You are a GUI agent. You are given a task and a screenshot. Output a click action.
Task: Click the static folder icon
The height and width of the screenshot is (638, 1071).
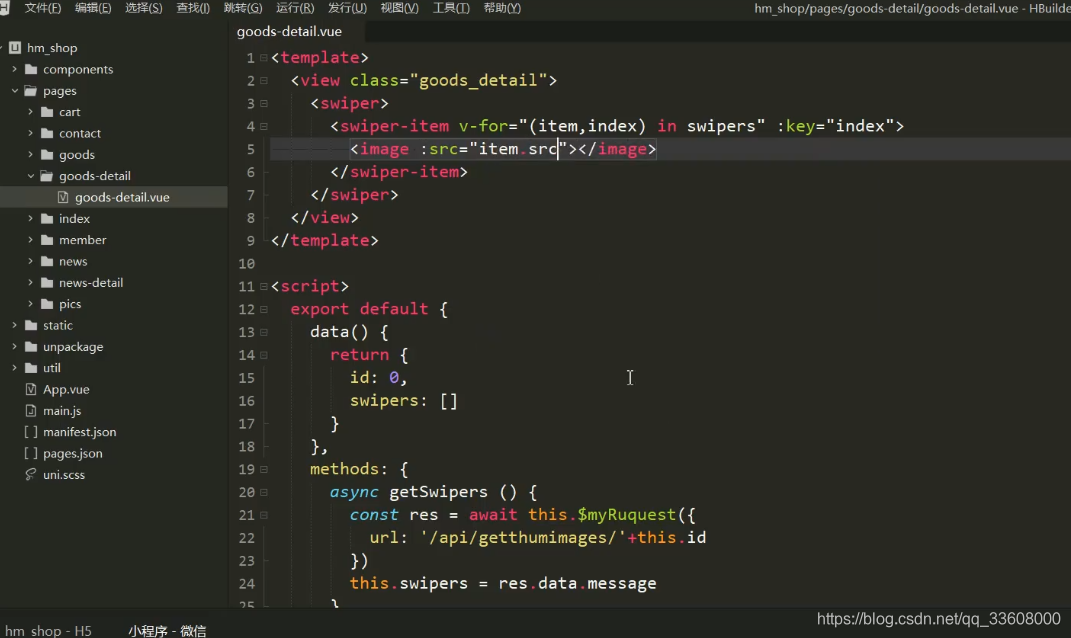pyautogui.click(x=31, y=325)
